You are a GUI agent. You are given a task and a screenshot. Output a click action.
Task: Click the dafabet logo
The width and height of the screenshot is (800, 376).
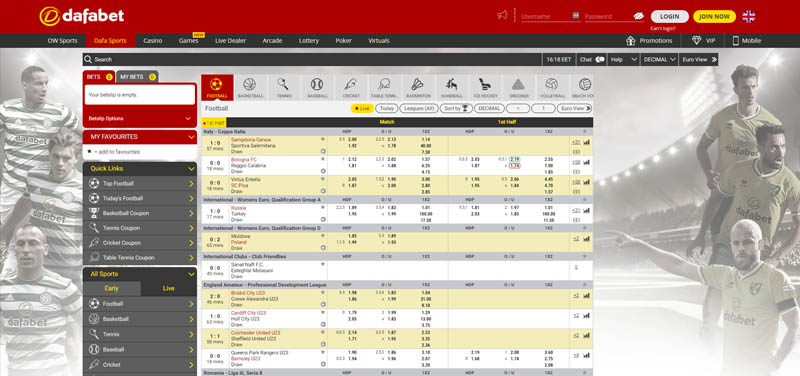82,16
